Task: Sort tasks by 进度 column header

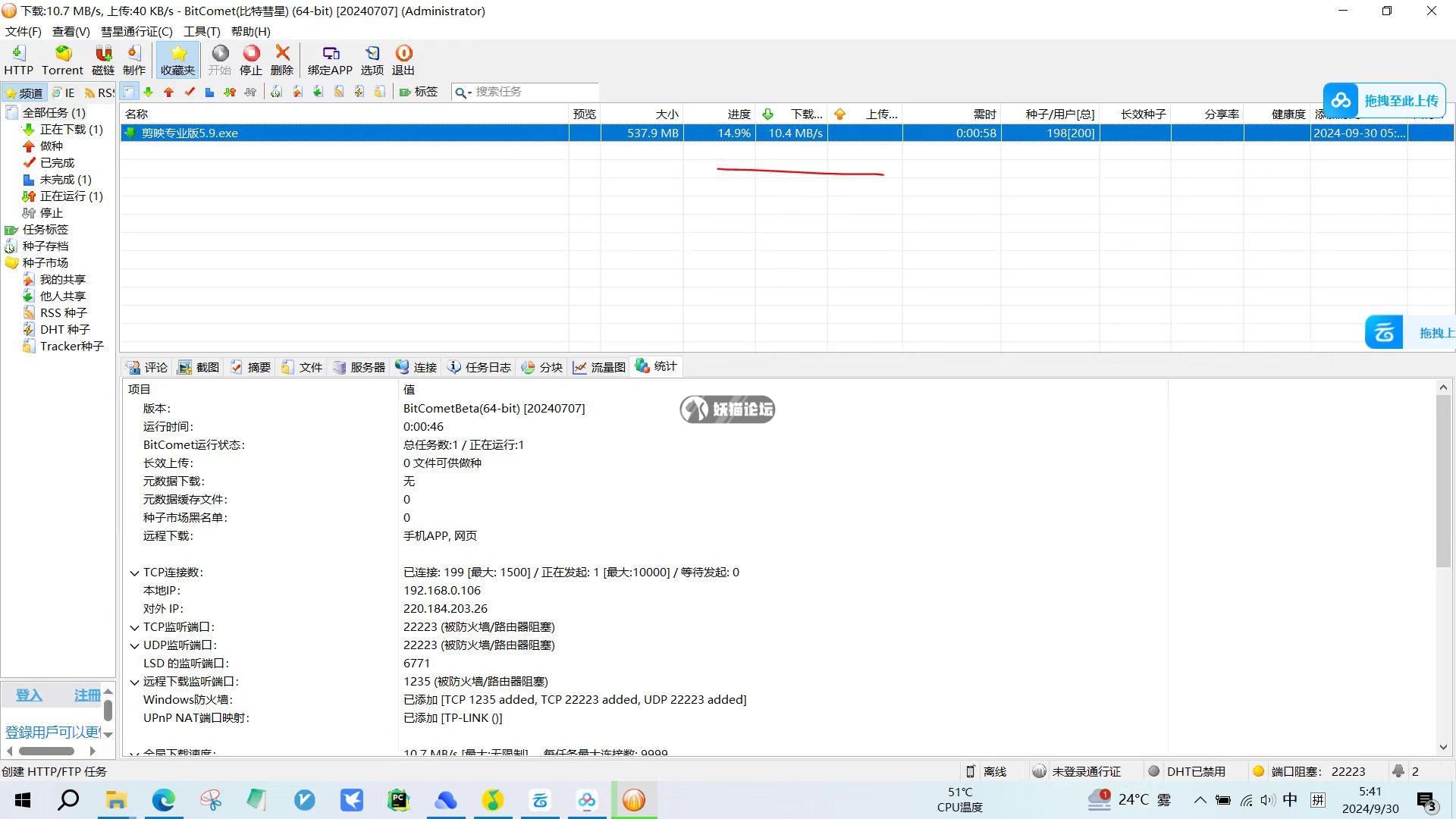Action: 719,114
